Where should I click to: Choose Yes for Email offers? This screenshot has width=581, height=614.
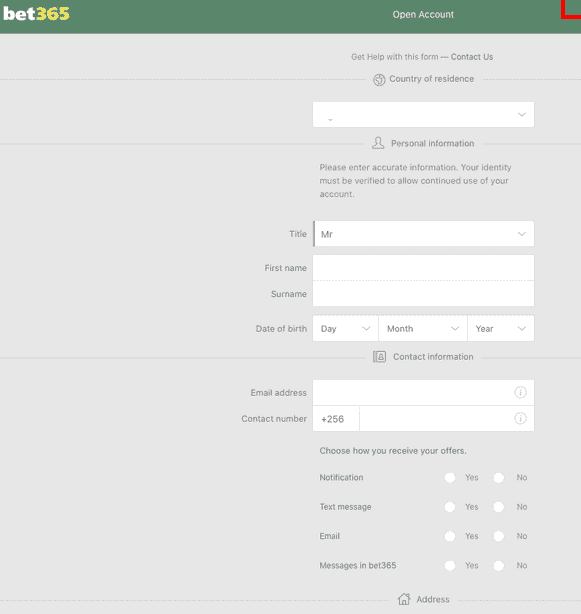click(450, 536)
